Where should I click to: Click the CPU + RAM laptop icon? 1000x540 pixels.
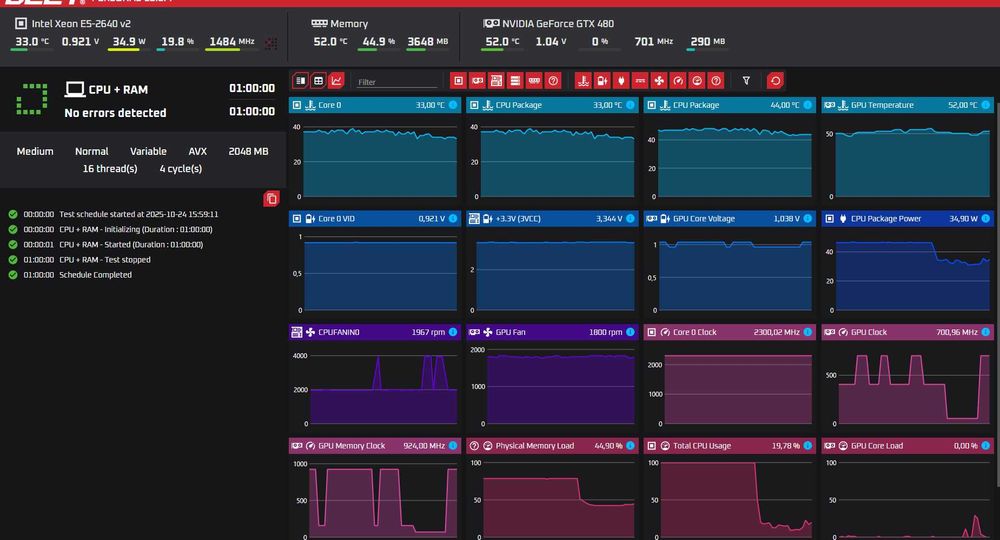75,89
